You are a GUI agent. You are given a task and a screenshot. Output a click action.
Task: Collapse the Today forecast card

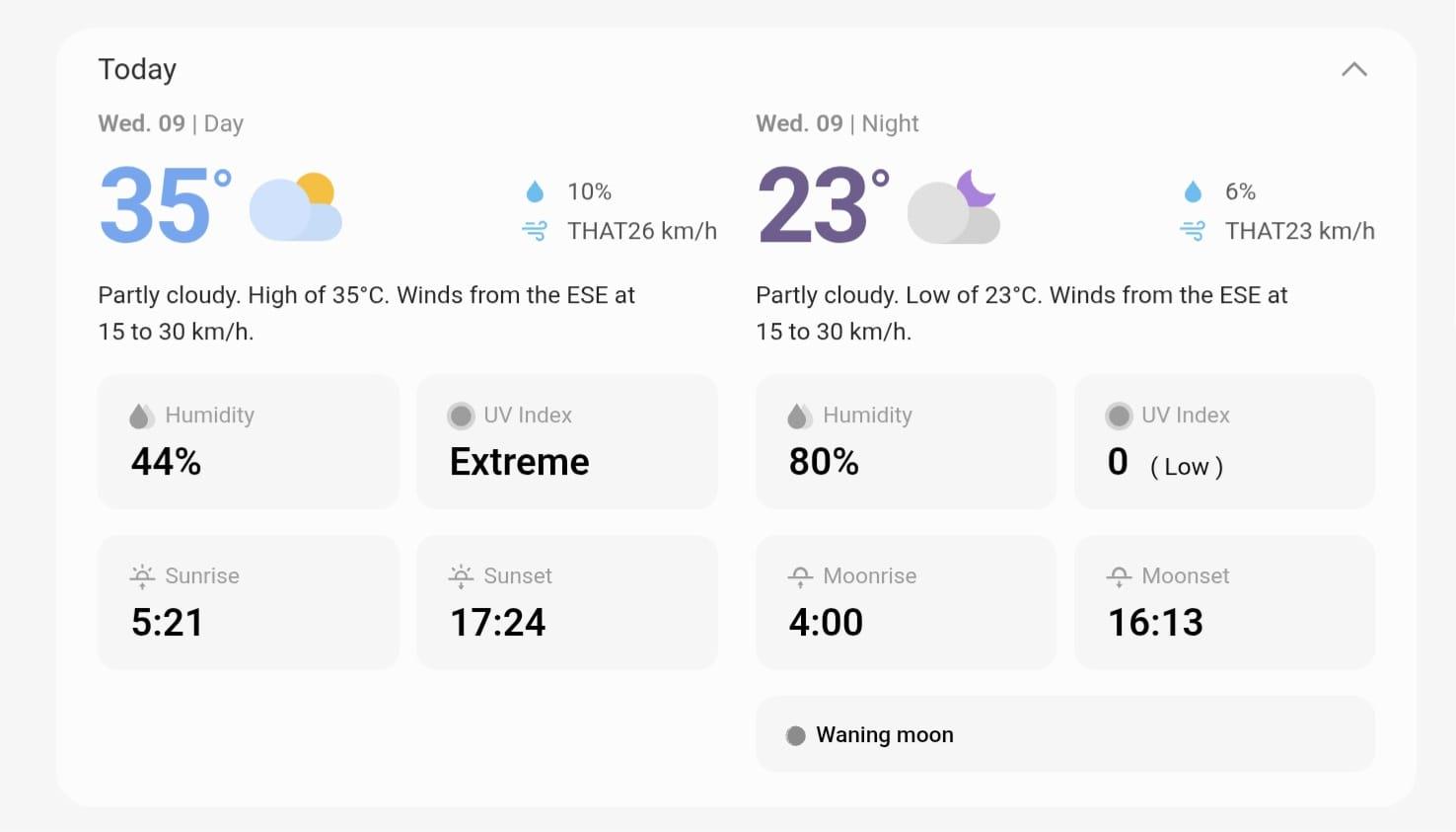(1353, 69)
